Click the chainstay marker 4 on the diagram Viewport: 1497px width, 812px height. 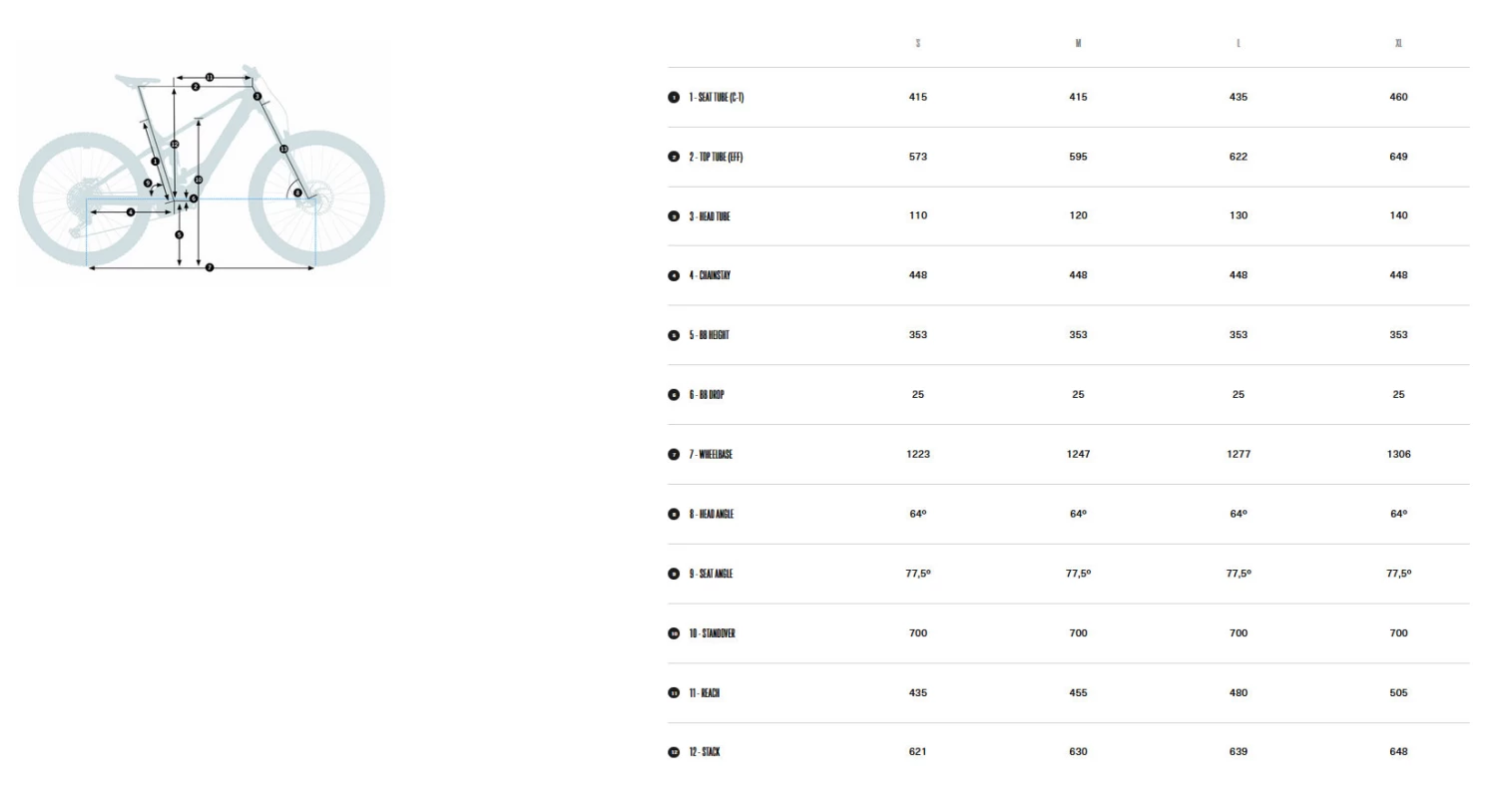[131, 212]
